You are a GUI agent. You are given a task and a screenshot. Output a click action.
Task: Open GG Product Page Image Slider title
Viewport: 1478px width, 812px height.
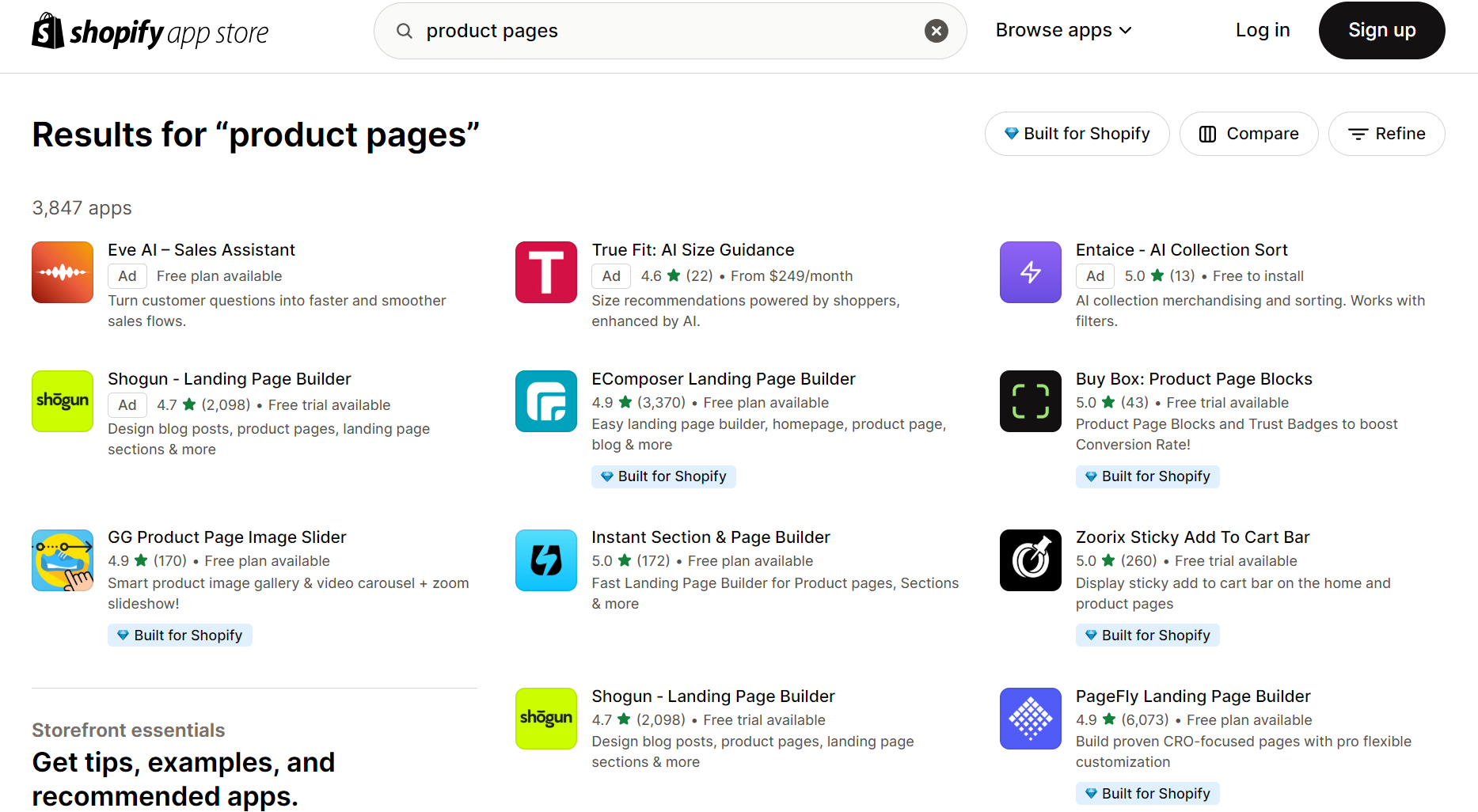227,537
